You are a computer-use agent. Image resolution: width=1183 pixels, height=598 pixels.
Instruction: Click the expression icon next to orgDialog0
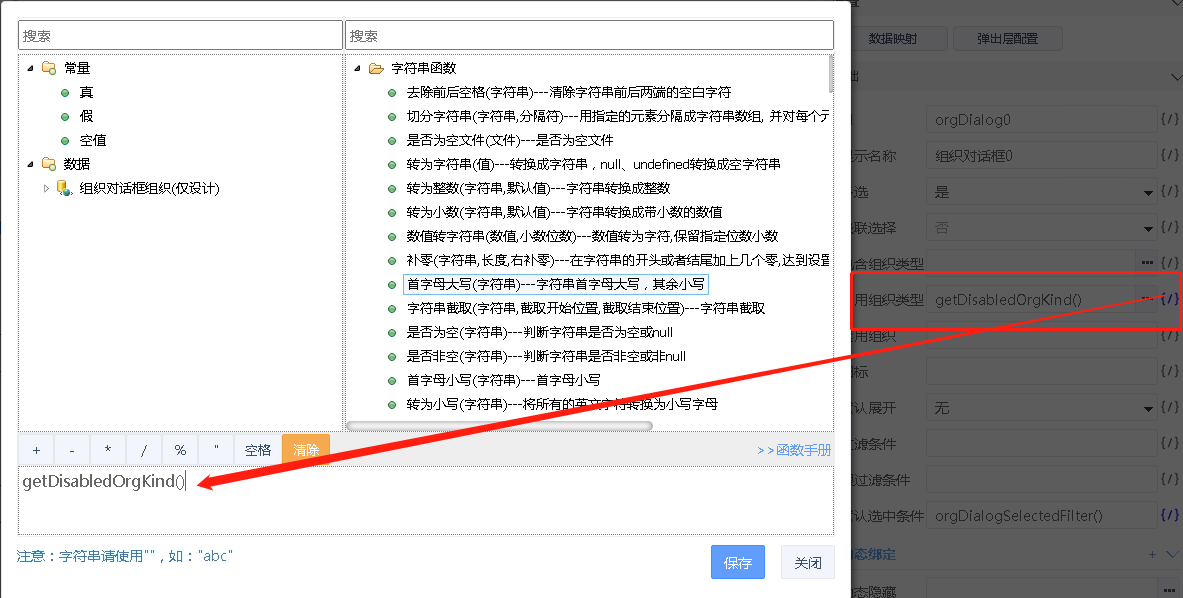point(1169,120)
